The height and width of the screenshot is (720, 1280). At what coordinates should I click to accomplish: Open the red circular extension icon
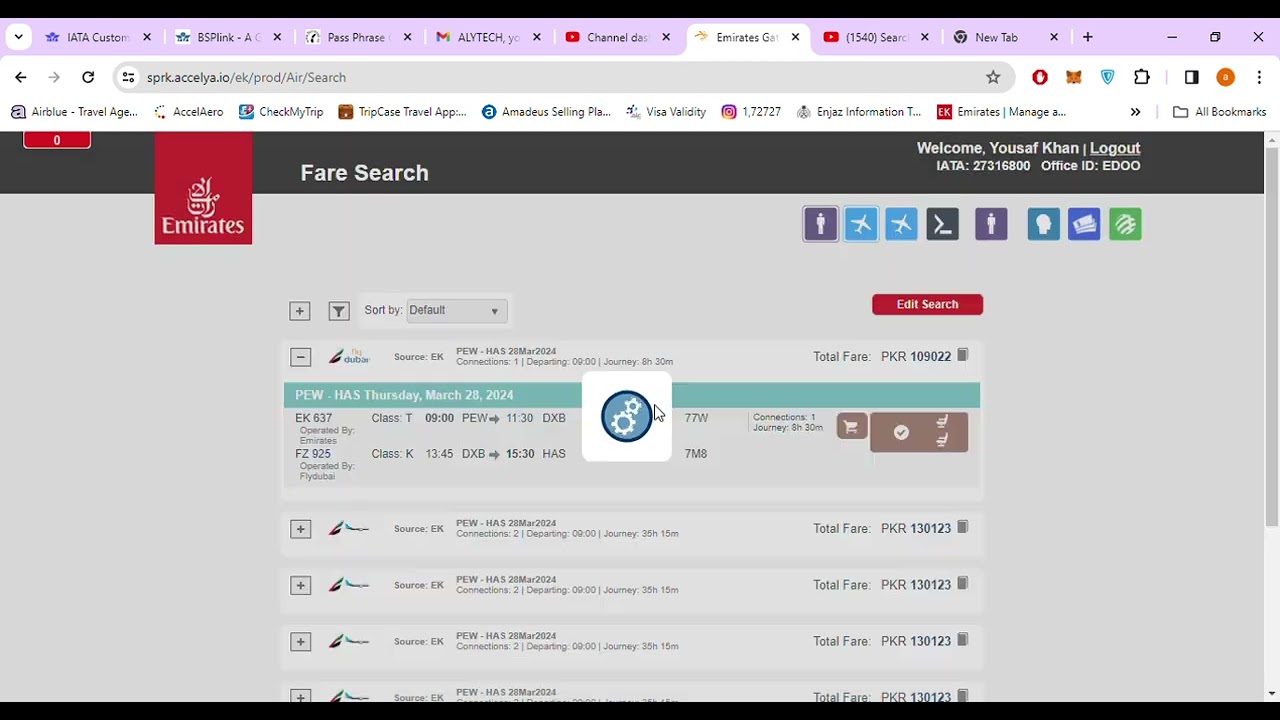click(x=1040, y=77)
